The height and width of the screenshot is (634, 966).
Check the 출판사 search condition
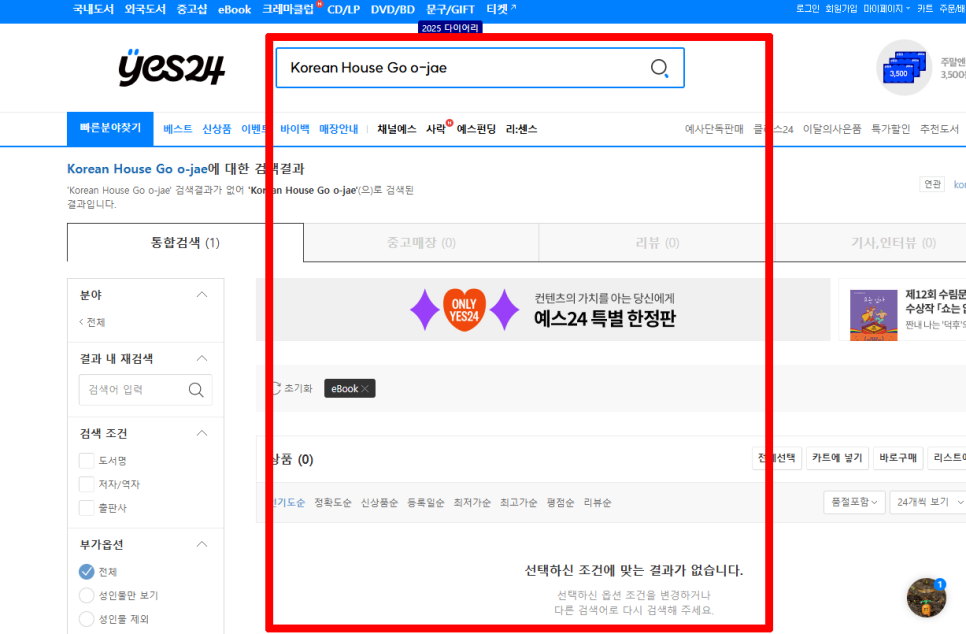pyautogui.click(x=87, y=508)
